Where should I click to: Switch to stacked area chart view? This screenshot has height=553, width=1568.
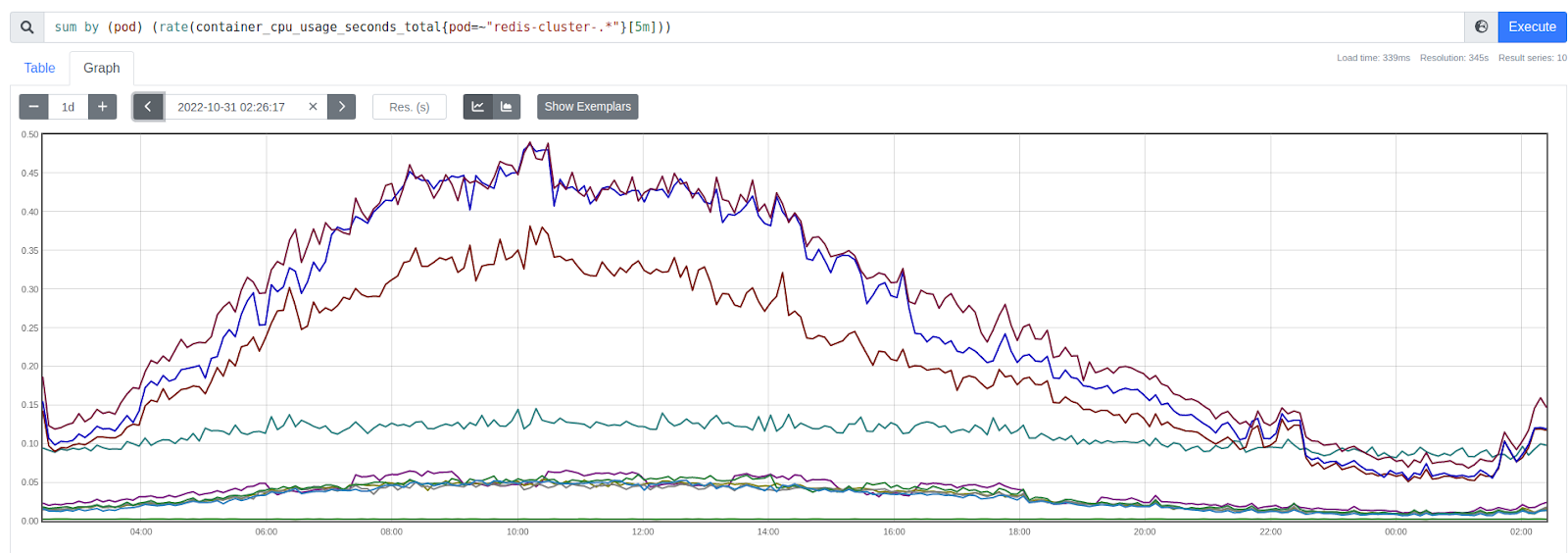coord(507,107)
